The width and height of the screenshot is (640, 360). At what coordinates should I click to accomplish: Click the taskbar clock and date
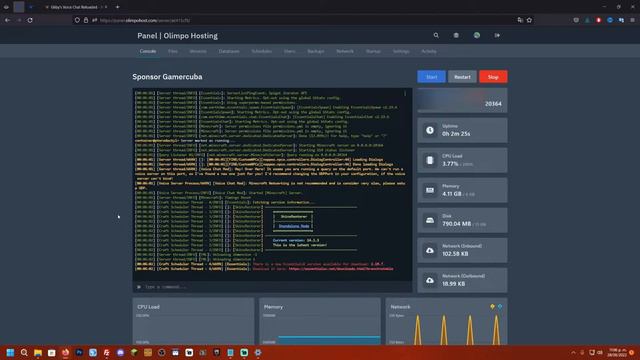coord(617,353)
